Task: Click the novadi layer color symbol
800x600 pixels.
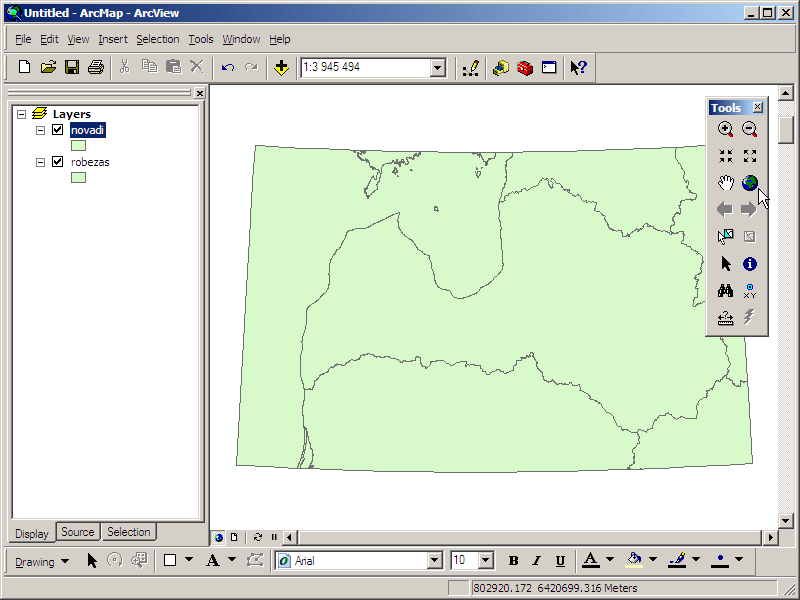Action: point(79,146)
